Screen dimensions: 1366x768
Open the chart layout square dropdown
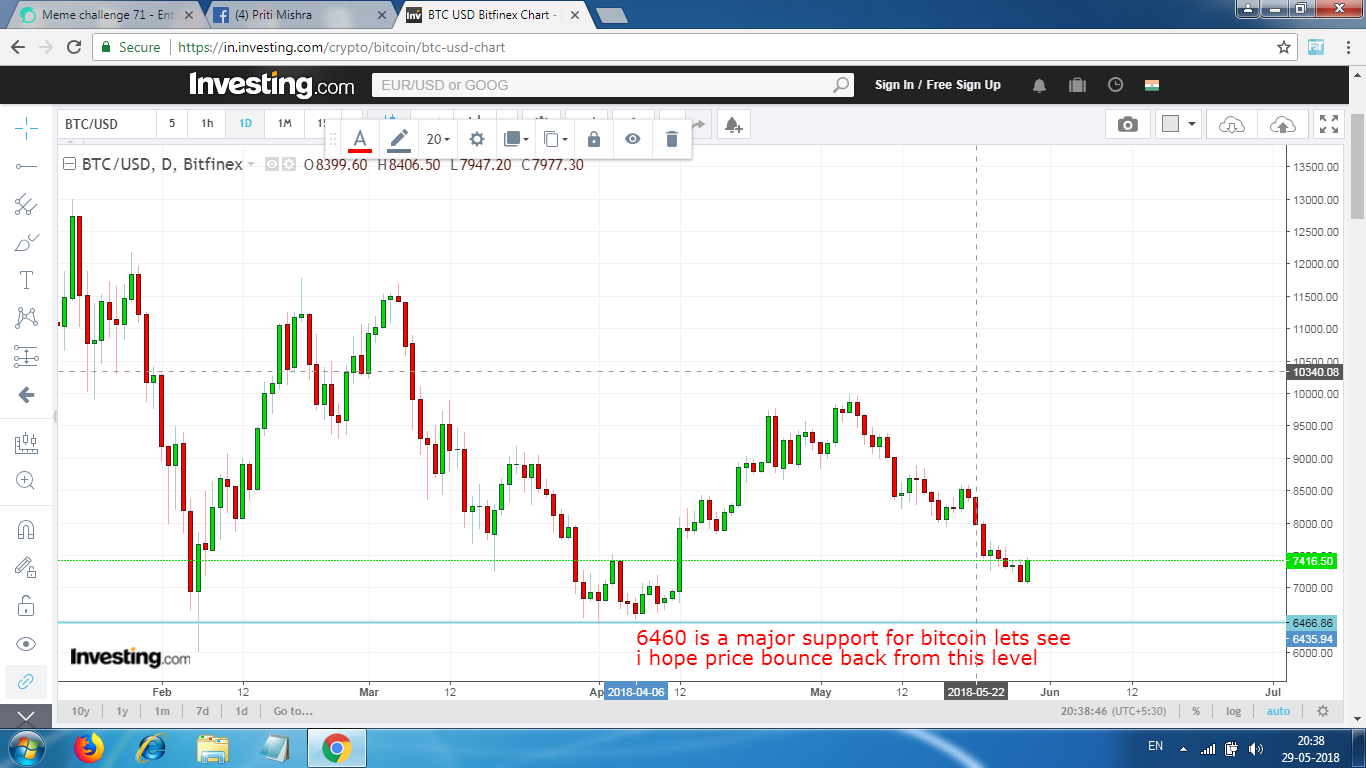(1178, 124)
